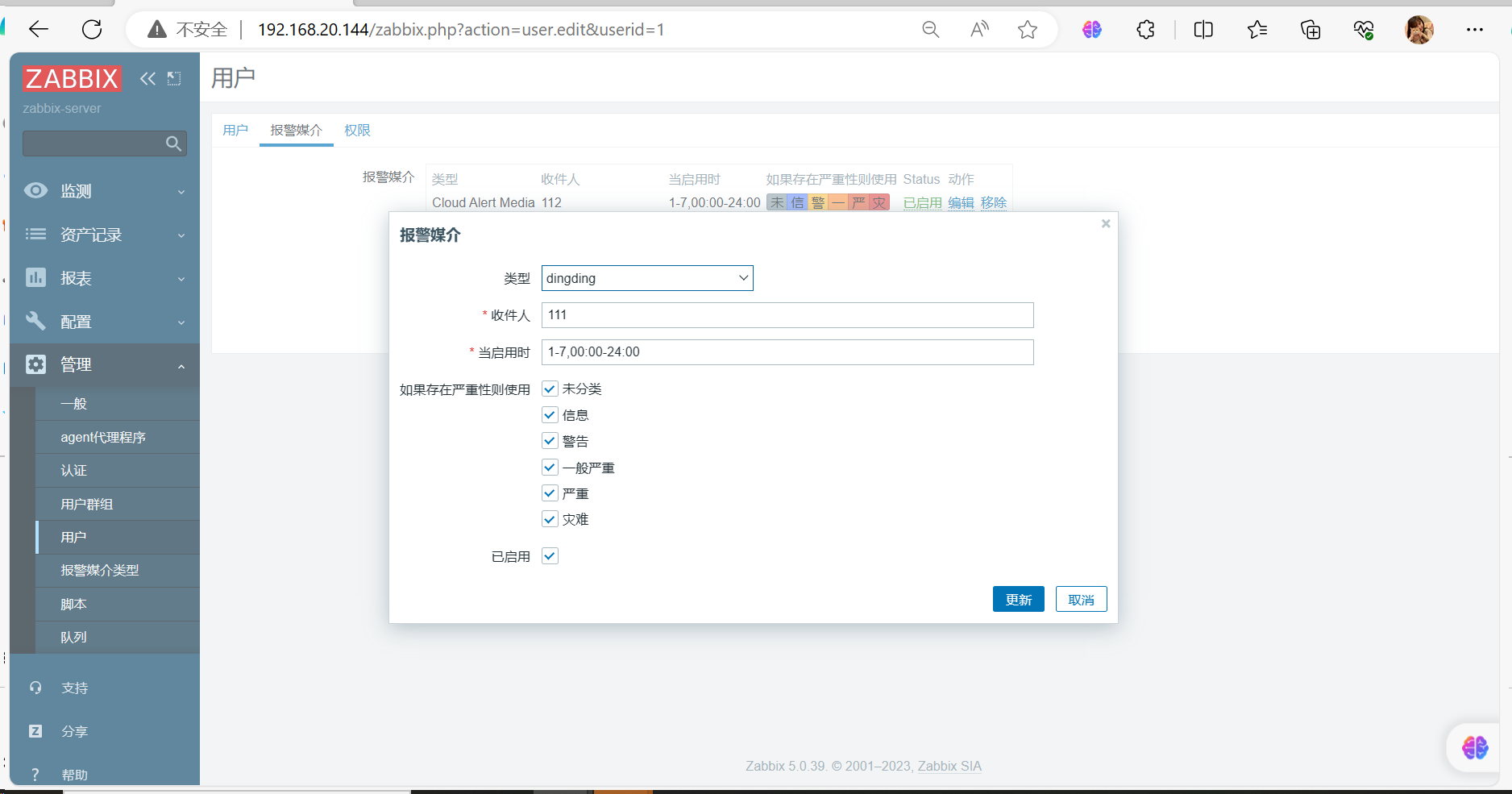The width and height of the screenshot is (1512, 794).
Task: Click the 更新 button
Action: pyautogui.click(x=1018, y=599)
